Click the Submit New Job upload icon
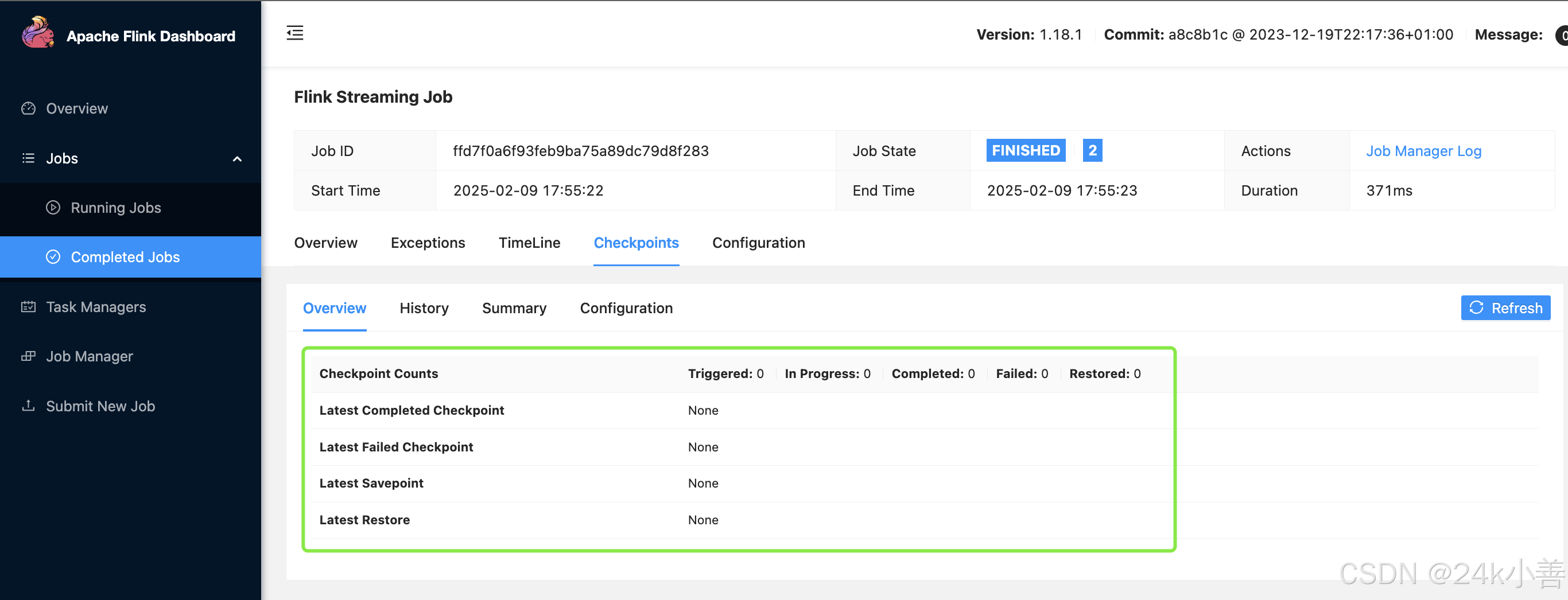1568x600 pixels. click(29, 406)
